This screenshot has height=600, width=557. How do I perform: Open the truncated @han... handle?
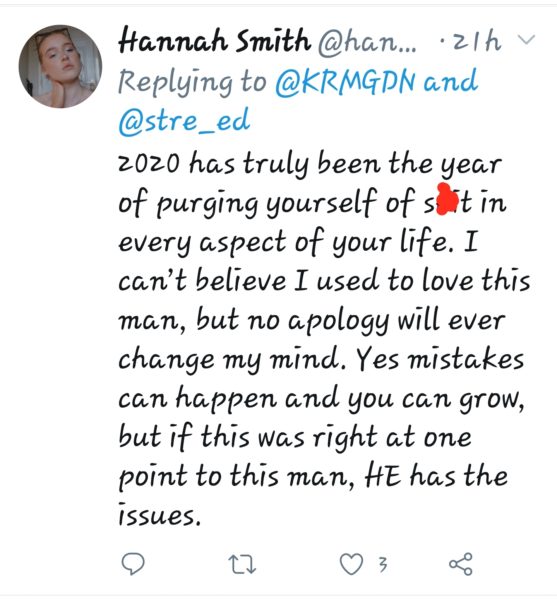tap(366, 42)
